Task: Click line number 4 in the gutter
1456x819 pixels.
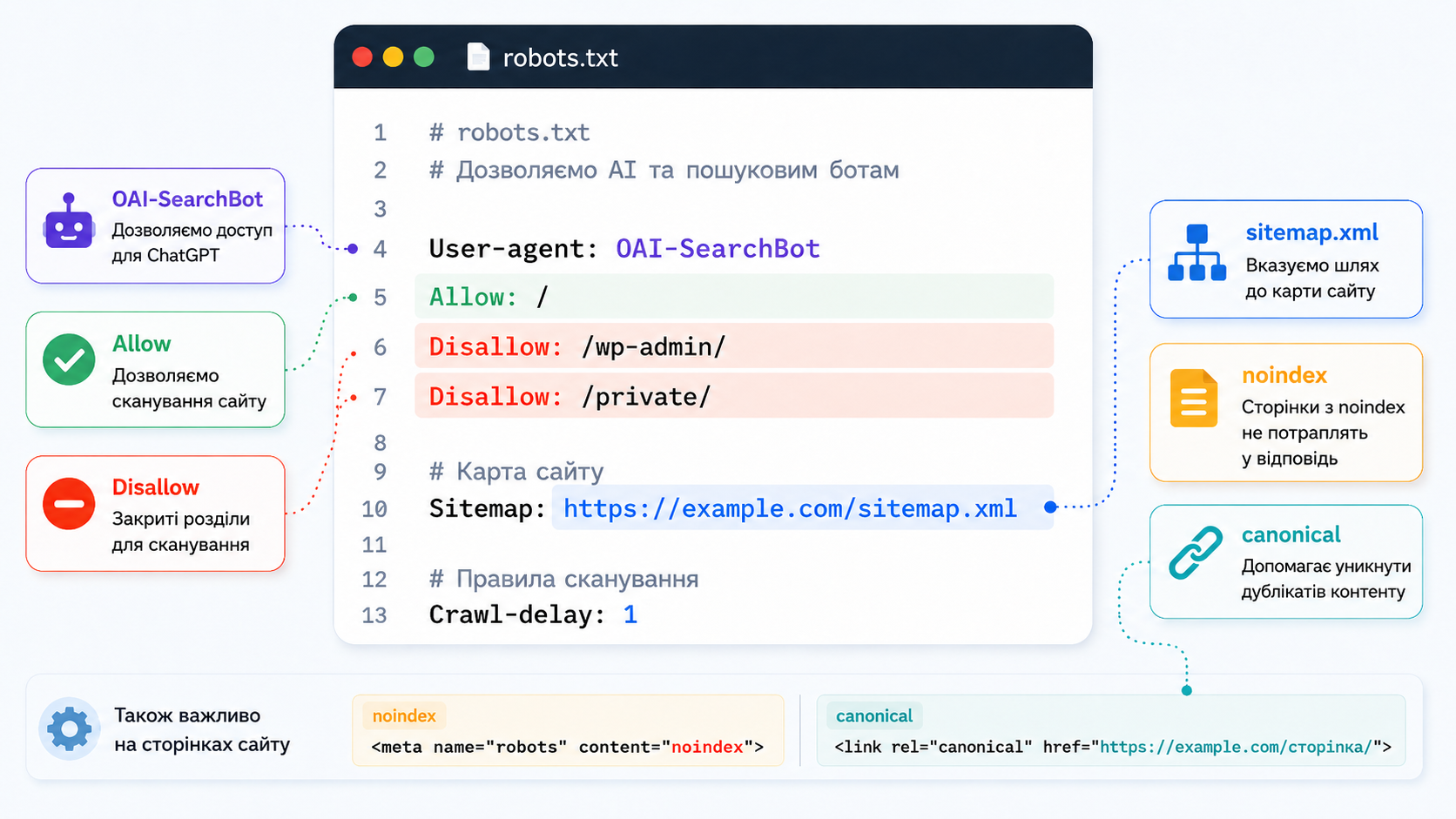Action: click(x=380, y=250)
